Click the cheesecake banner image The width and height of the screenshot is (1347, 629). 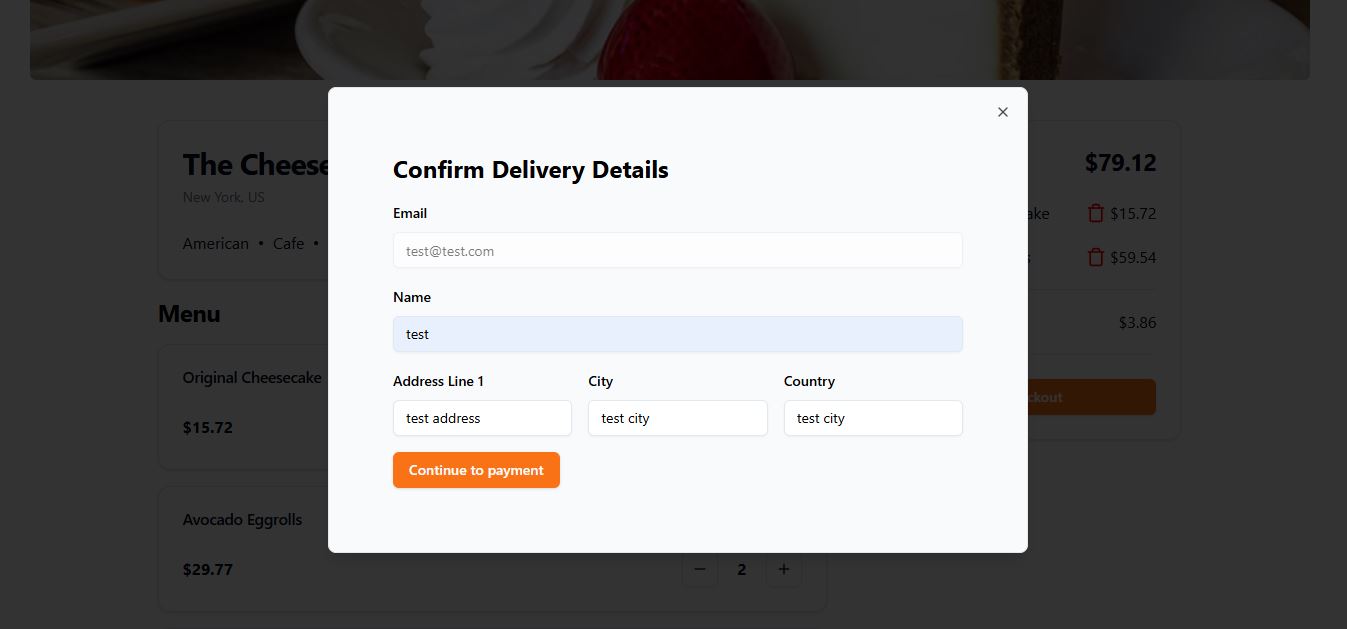[670, 40]
